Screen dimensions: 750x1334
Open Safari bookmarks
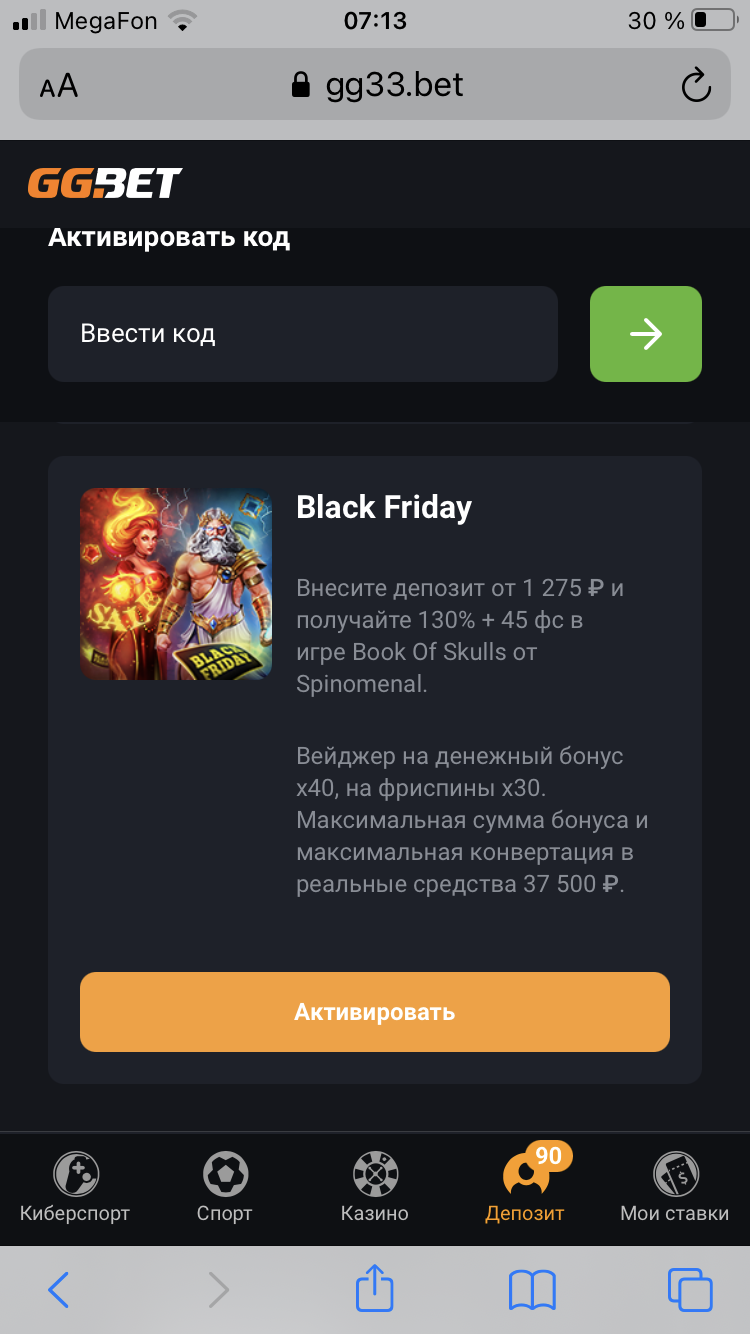coord(532,1290)
